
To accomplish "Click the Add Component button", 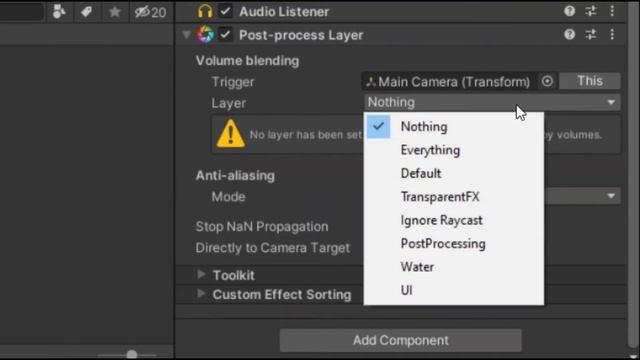I will pos(400,340).
